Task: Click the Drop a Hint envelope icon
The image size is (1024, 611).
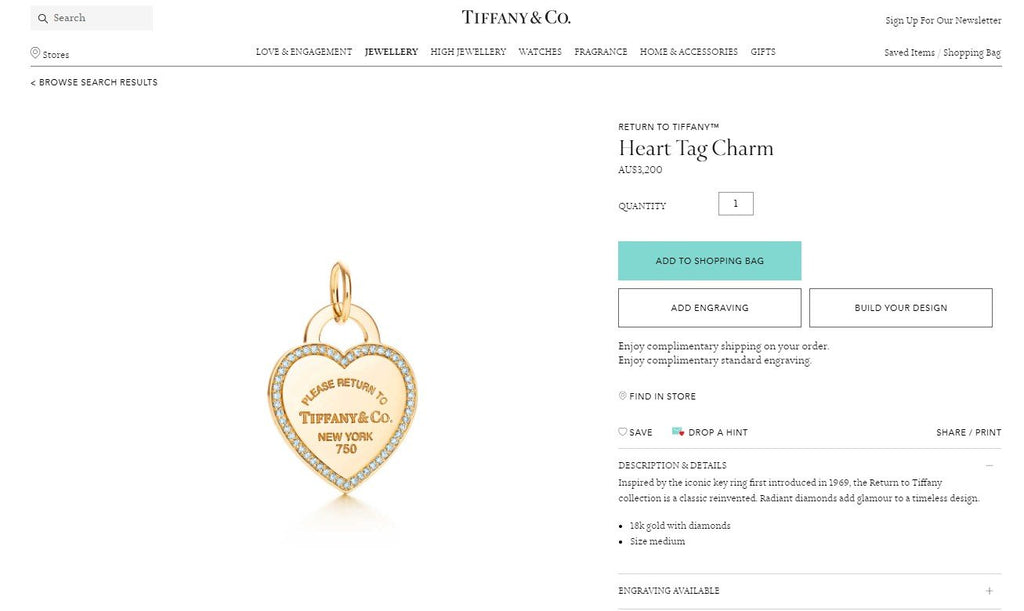Action: pos(677,431)
